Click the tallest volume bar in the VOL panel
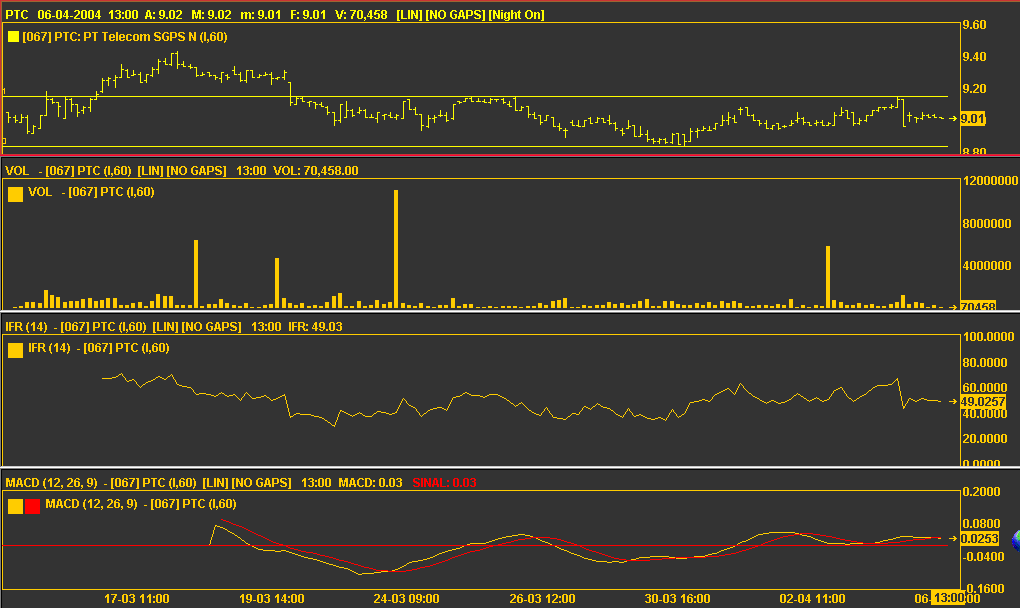Viewport: 1020px width, 608px height. 396,248
